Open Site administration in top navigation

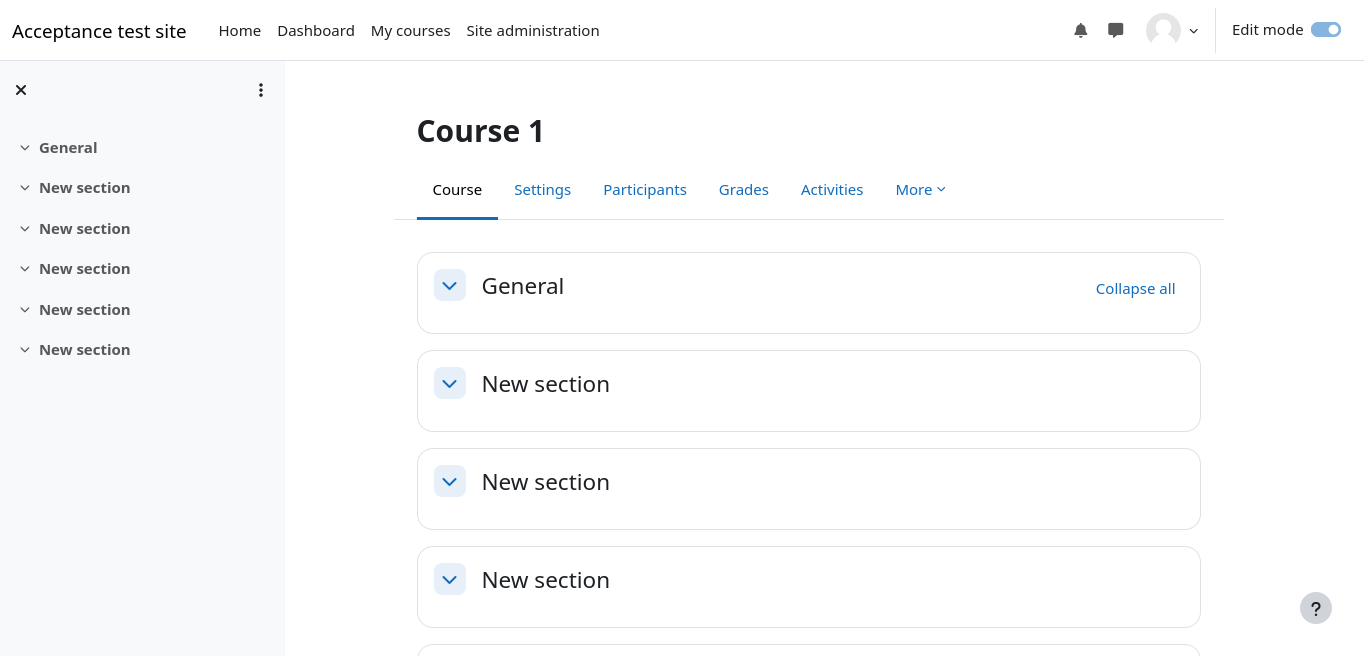click(532, 31)
